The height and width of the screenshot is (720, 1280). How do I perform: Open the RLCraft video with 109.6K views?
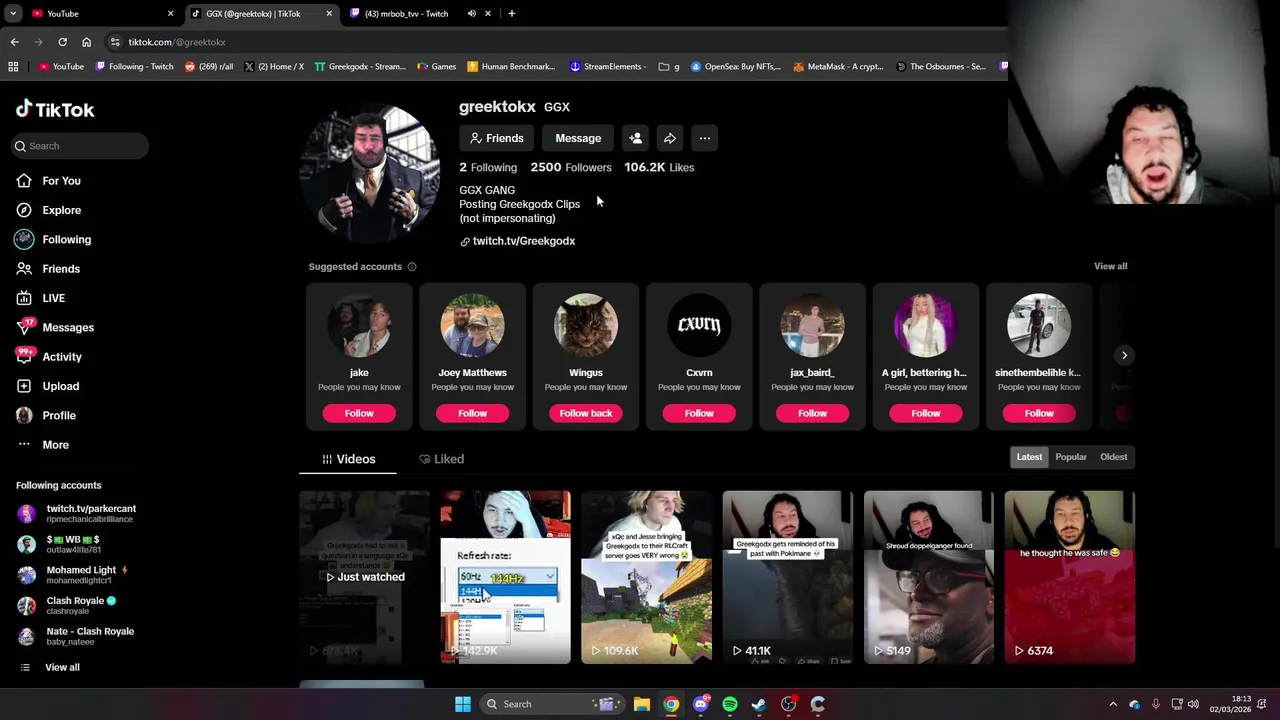pos(646,577)
